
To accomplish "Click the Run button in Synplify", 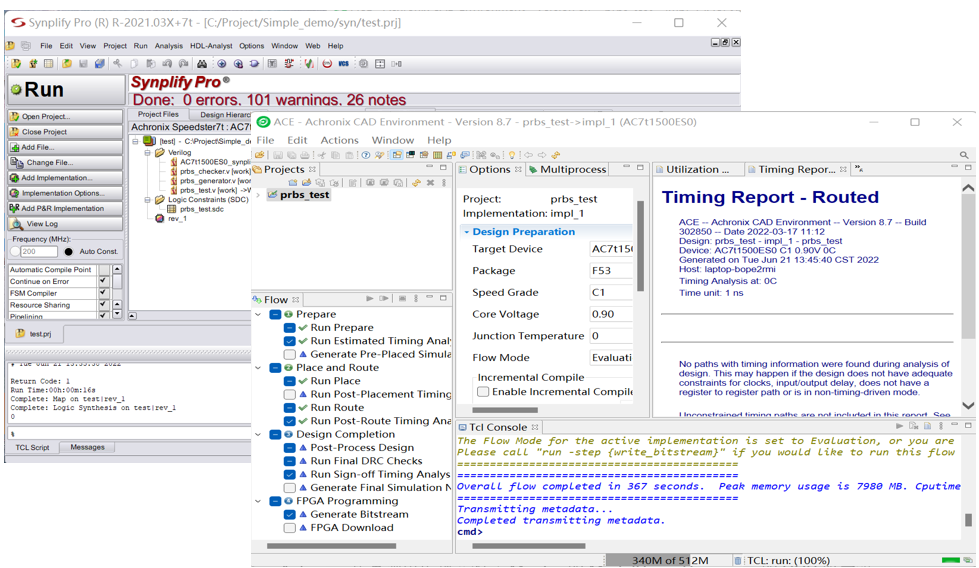I will tap(66, 90).
